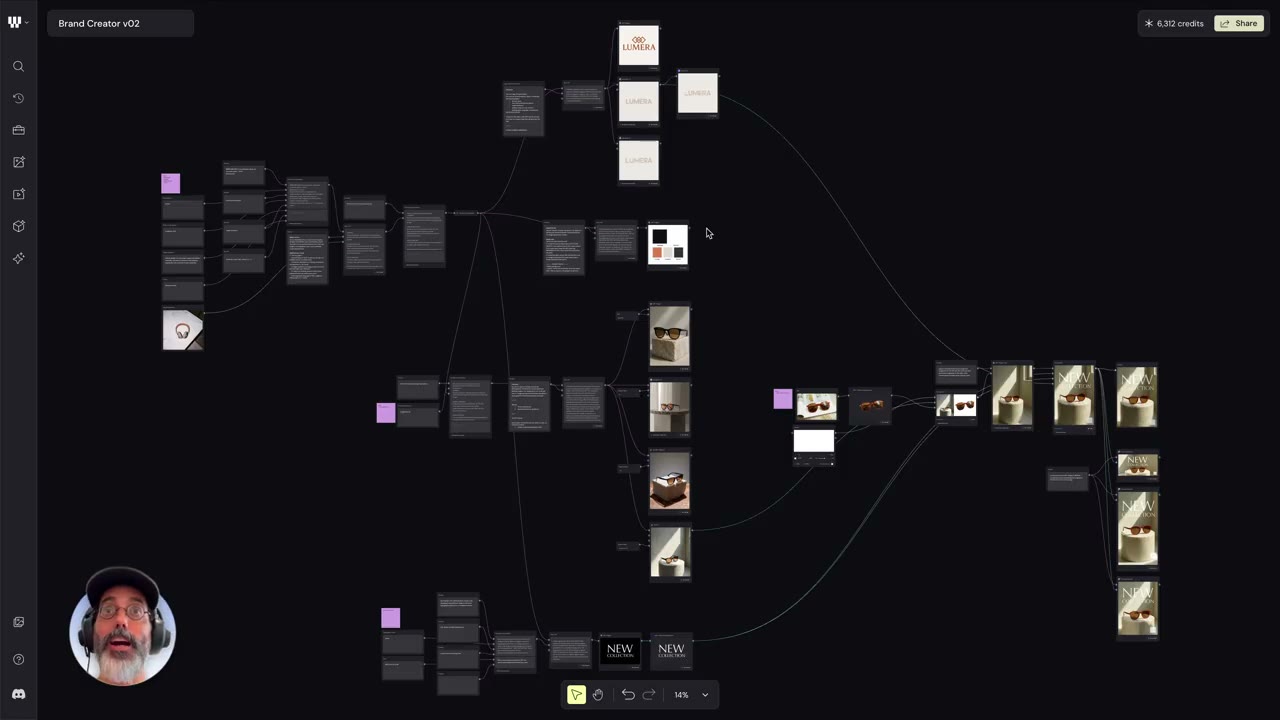Open the toolbox briefcase icon in the sidebar
This screenshot has width=1280, height=720.
[x=18, y=130]
